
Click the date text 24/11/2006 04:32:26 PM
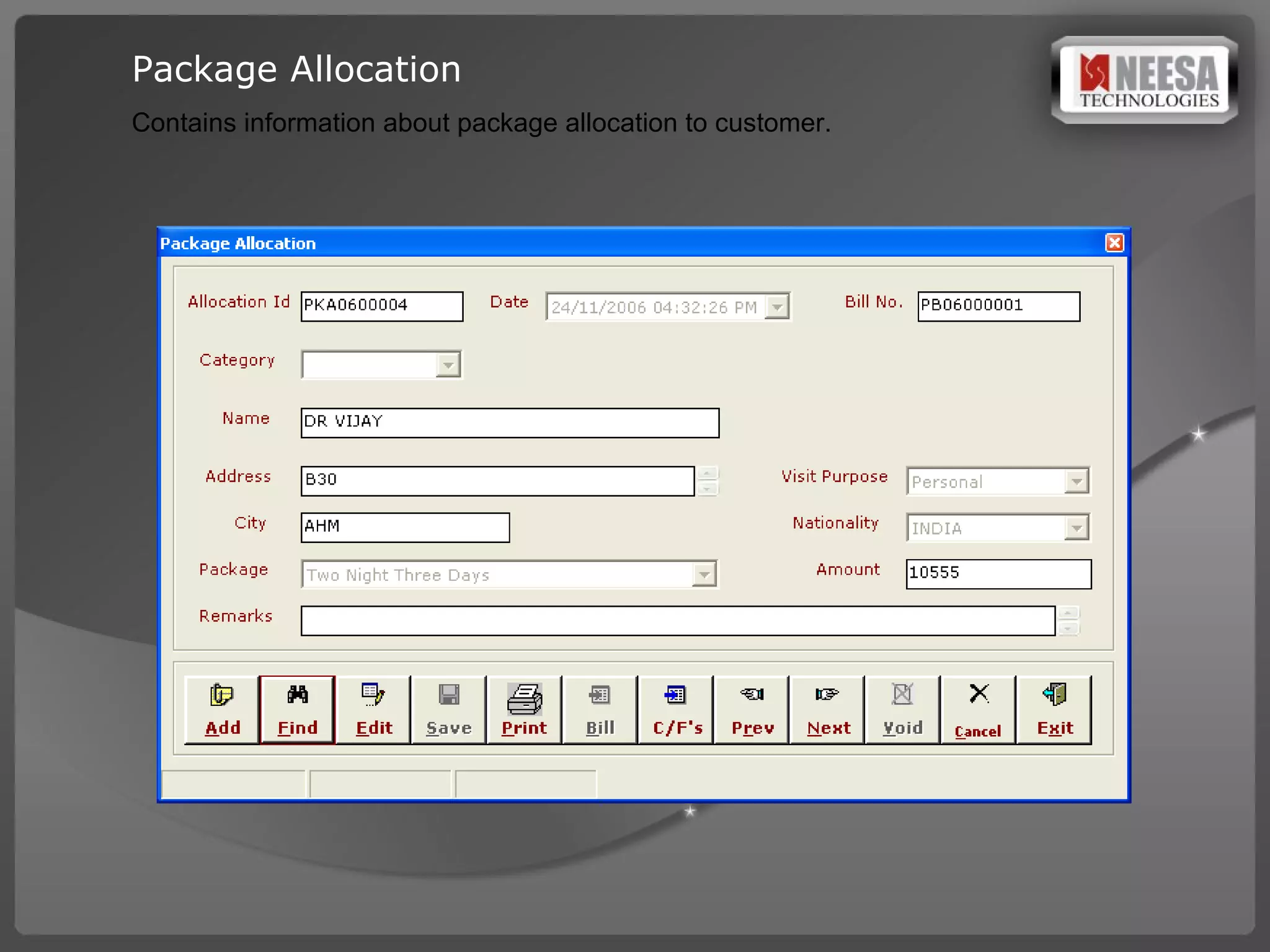pos(654,307)
